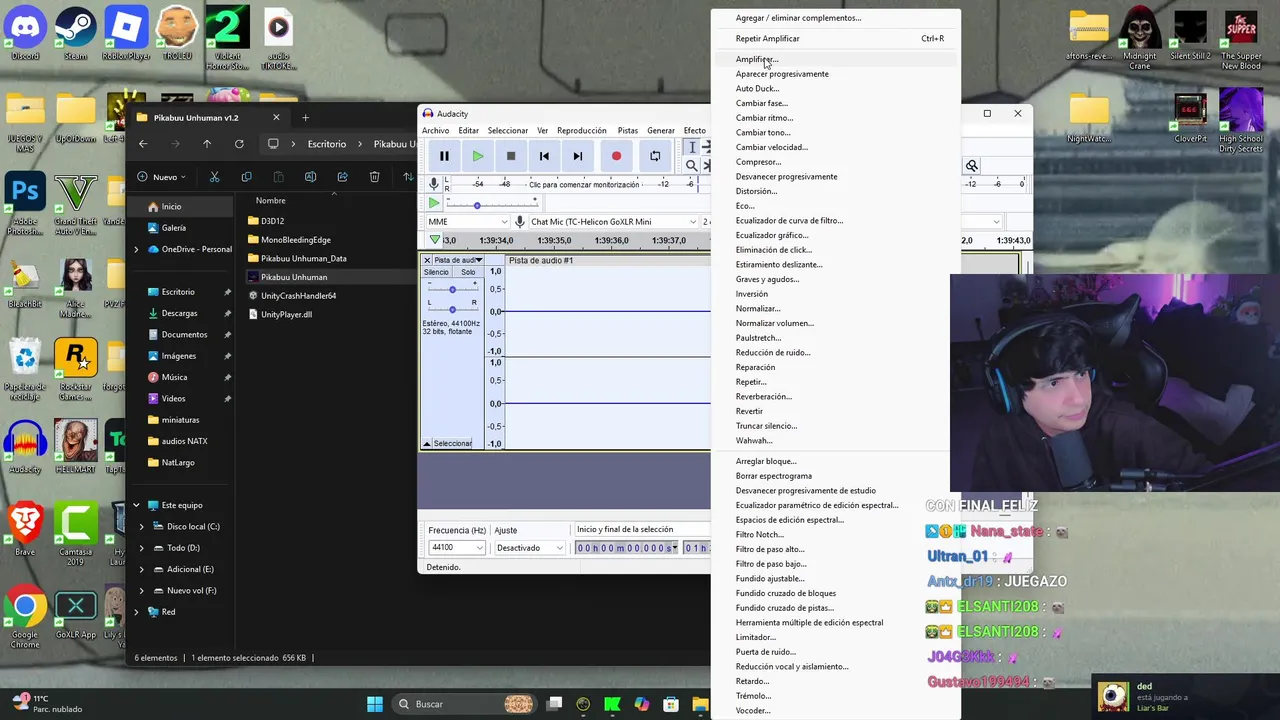This screenshot has width=1280, height=720.
Task: Collapse the Este equipo tree node
Action: 137,505
